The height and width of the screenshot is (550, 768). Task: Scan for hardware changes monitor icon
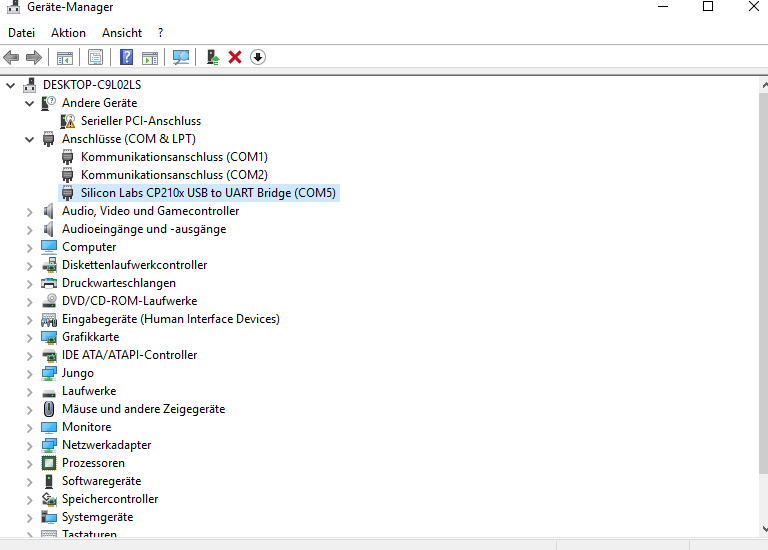tap(181, 57)
